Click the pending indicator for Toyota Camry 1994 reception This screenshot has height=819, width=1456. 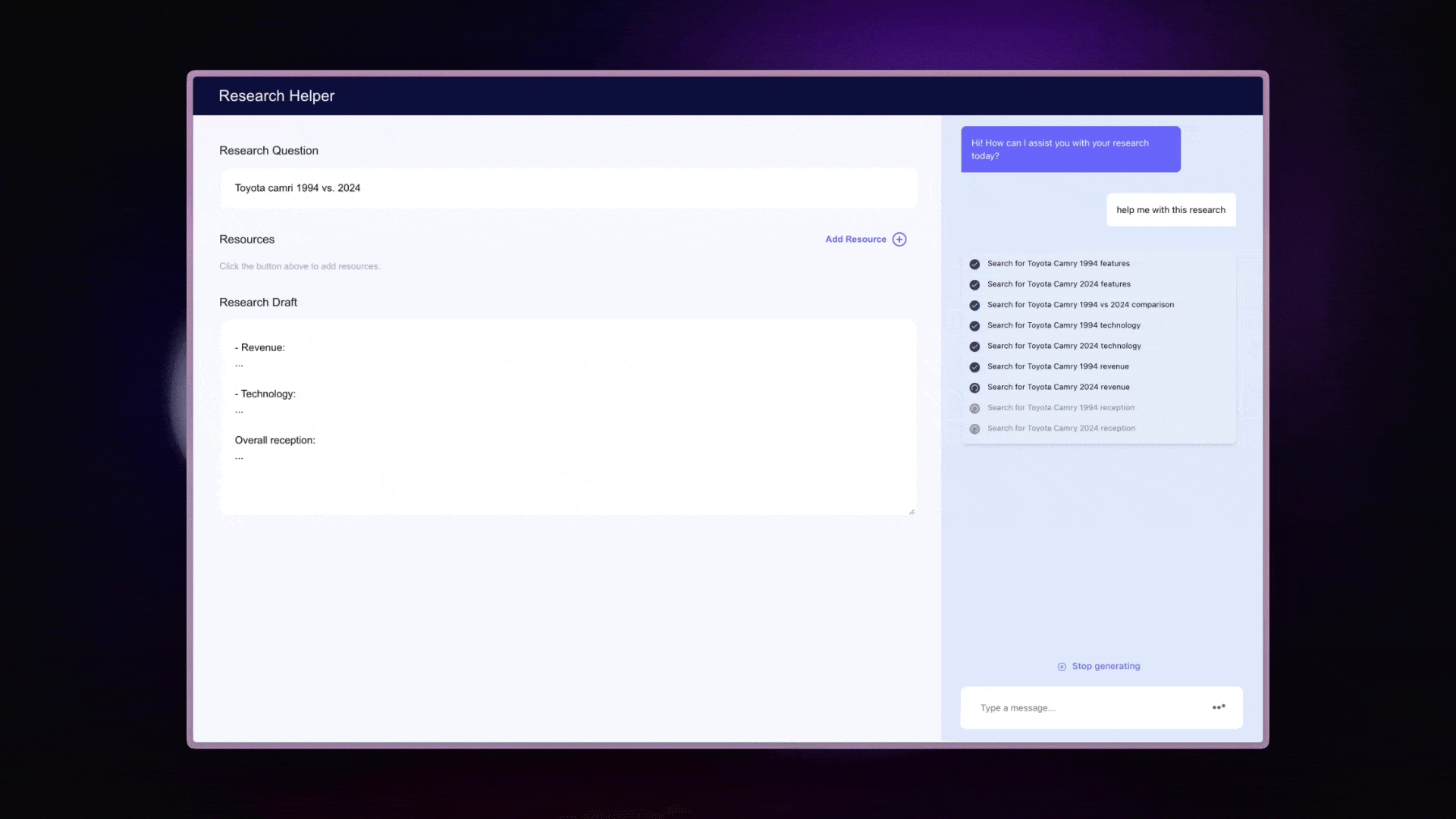point(974,408)
